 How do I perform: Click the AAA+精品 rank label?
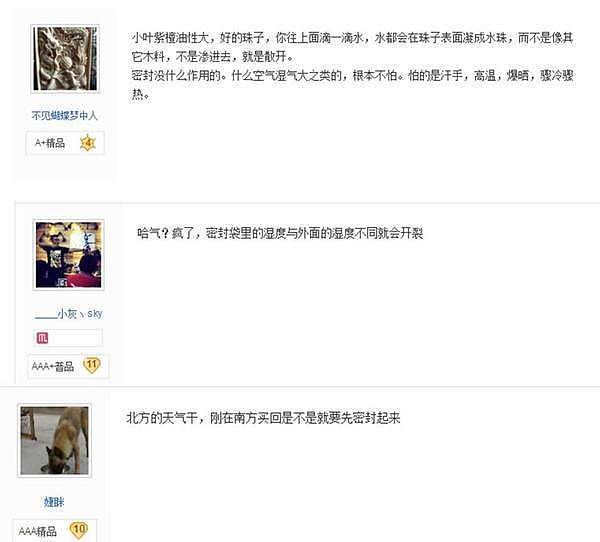[52, 366]
